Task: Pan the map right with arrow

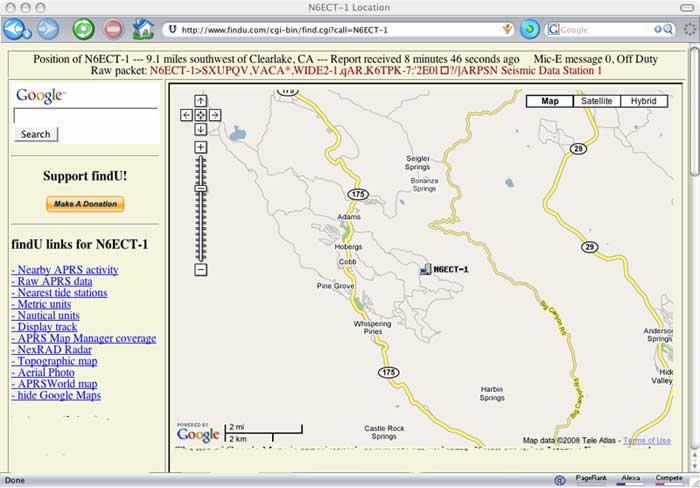Action: pyautogui.click(x=215, y=115)
